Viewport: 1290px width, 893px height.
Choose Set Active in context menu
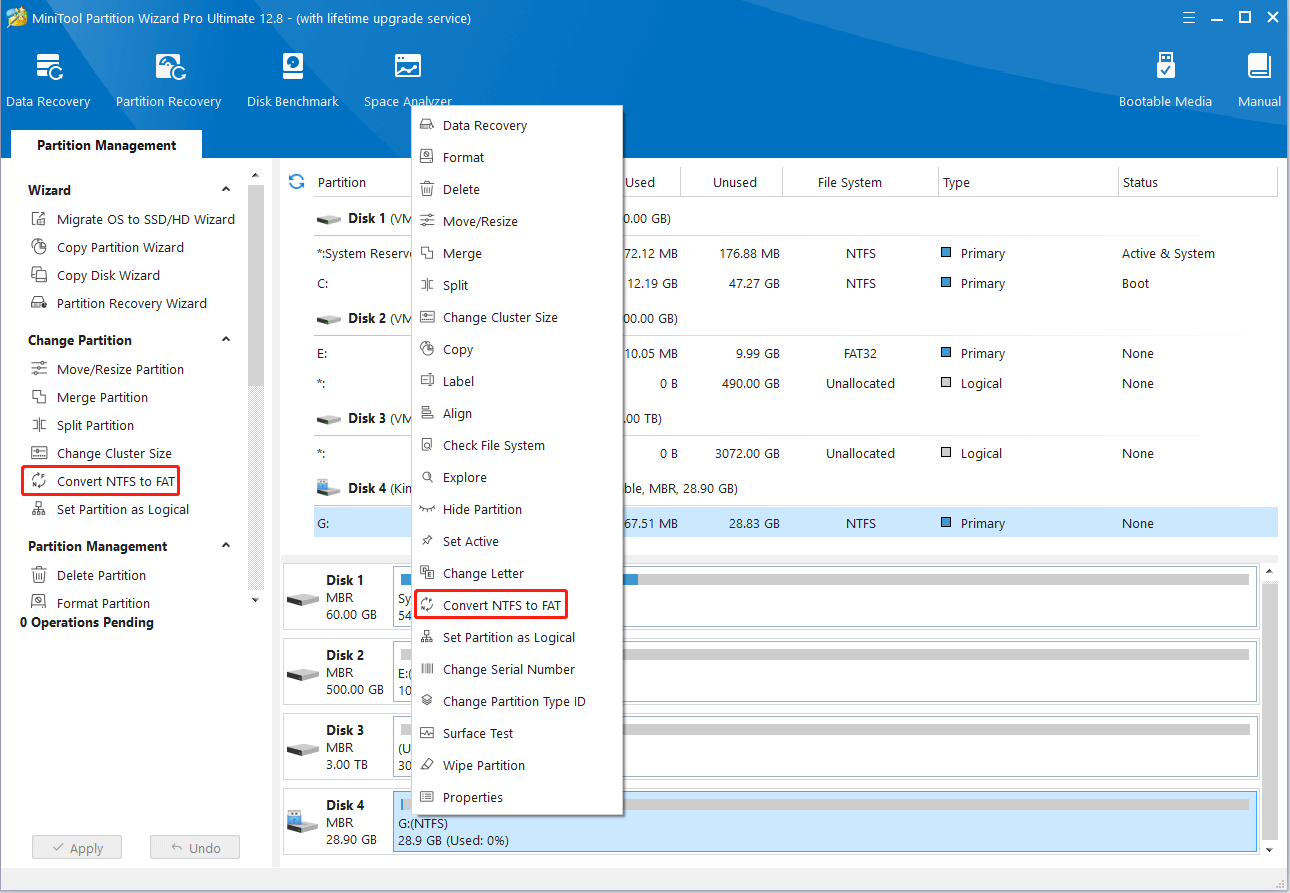coord(517,541)
